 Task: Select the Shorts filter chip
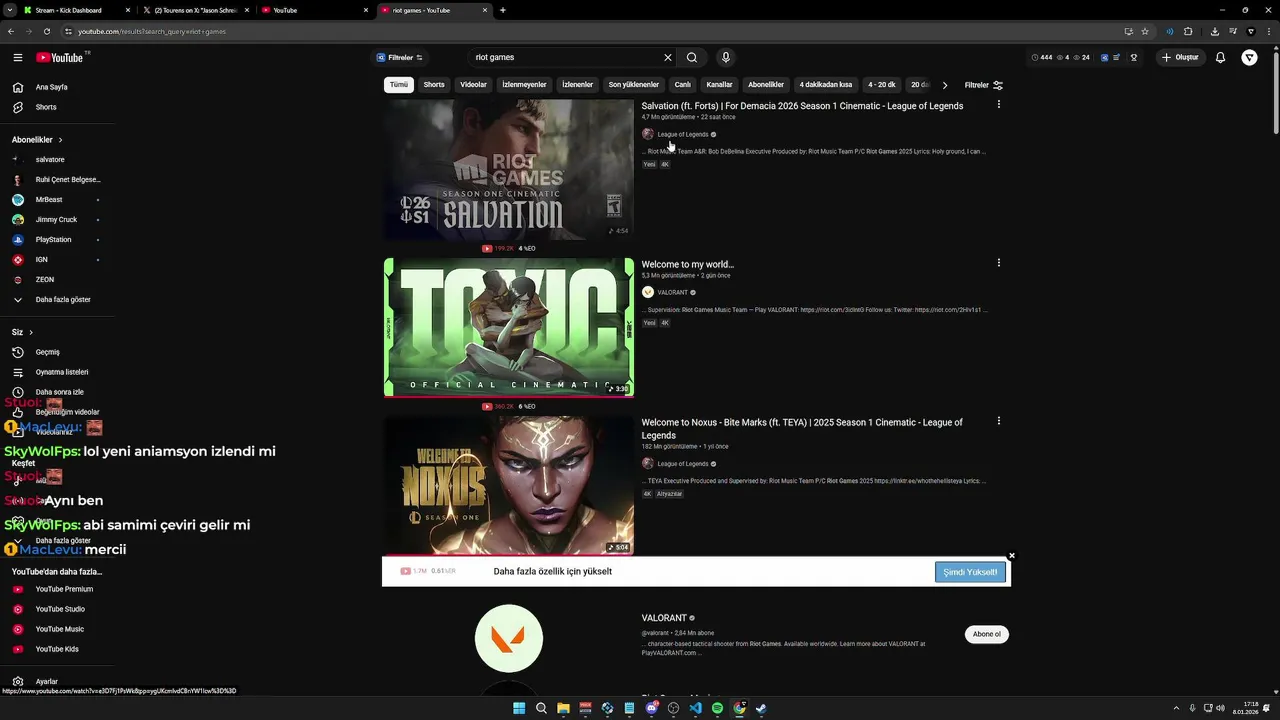tap(434, 85)
